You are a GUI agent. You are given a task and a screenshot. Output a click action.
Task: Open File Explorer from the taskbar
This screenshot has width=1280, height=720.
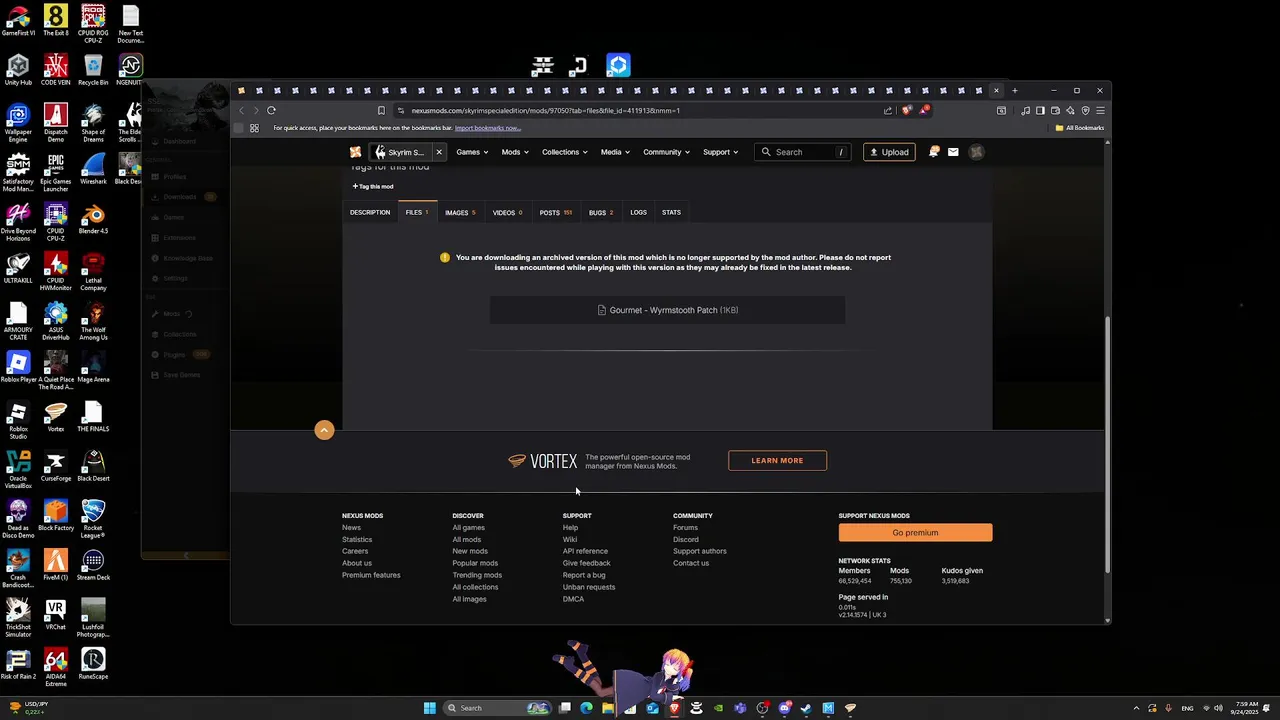608,708
